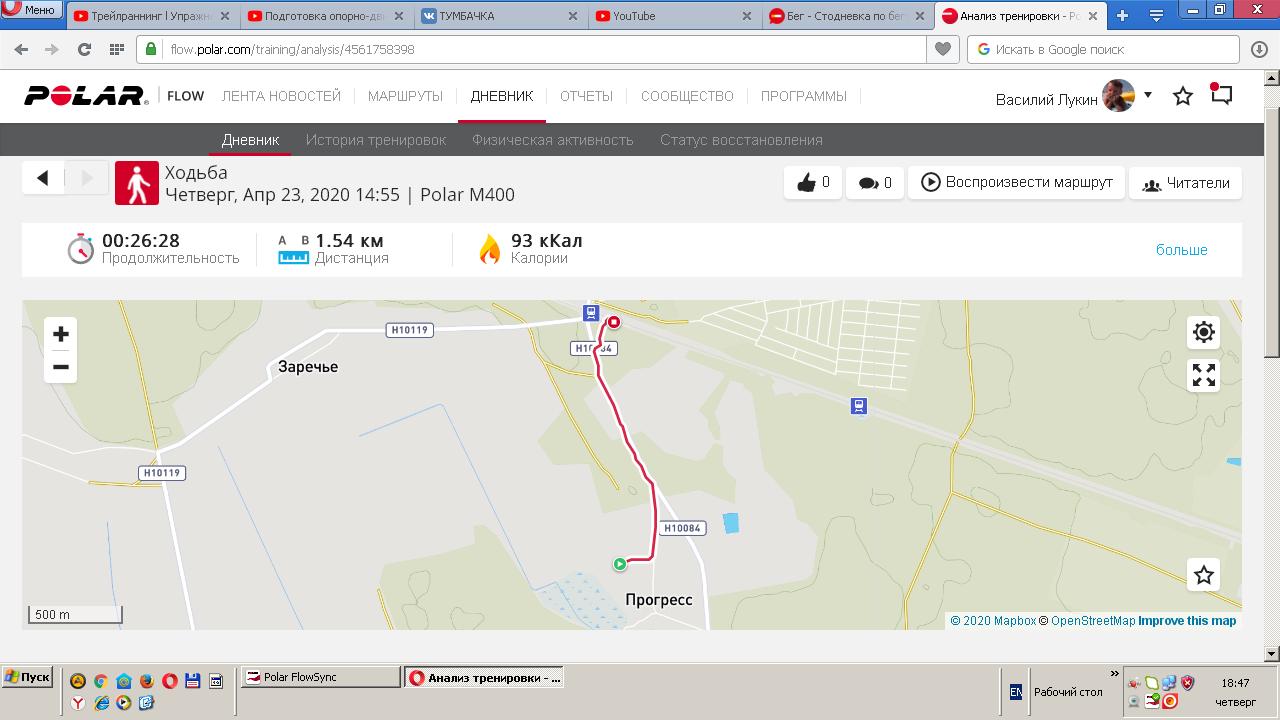Click the route end marker on map

point(614,322)
